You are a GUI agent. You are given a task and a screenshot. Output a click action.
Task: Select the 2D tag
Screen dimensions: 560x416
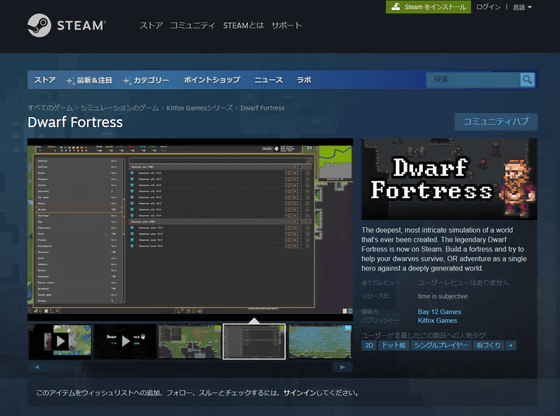click(x=369, y=345)
